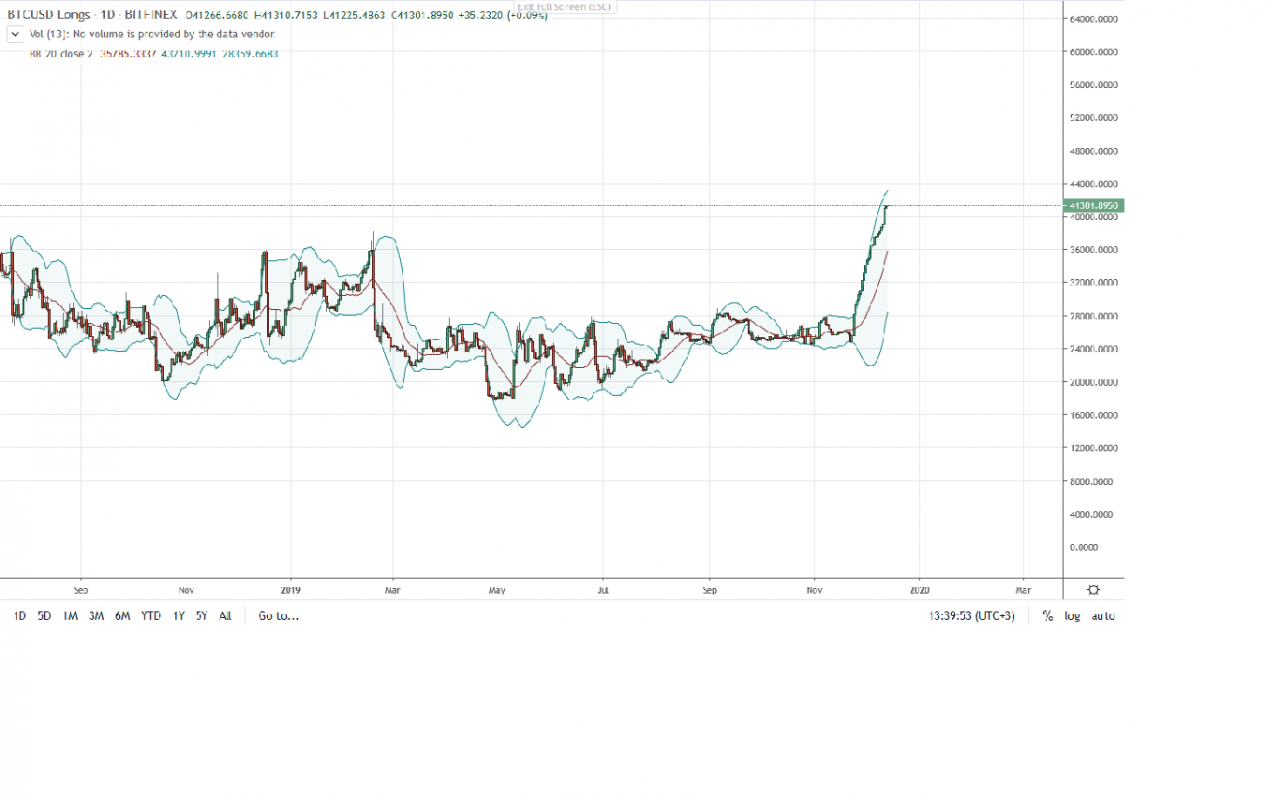
Task: Open chart settings gear icon
Action: tap(1094, 590)
